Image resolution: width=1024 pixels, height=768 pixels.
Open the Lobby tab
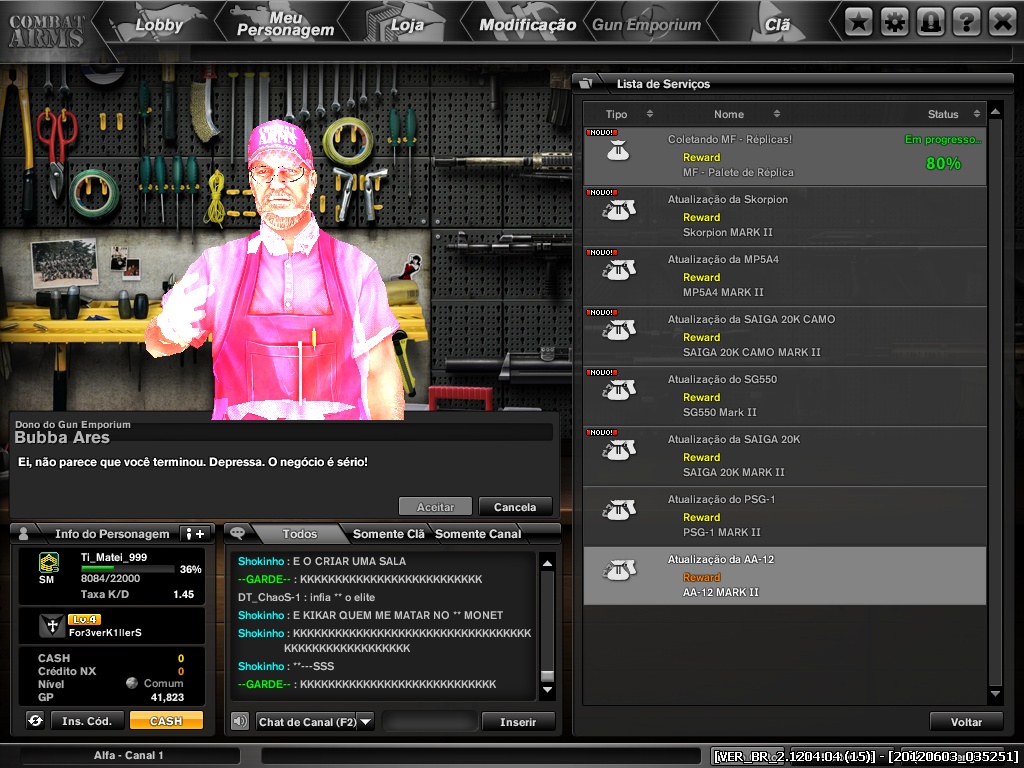tap(159, 25)
